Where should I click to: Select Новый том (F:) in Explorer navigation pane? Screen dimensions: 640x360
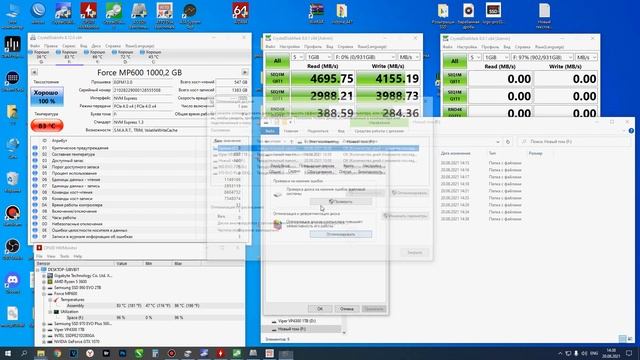291,329
